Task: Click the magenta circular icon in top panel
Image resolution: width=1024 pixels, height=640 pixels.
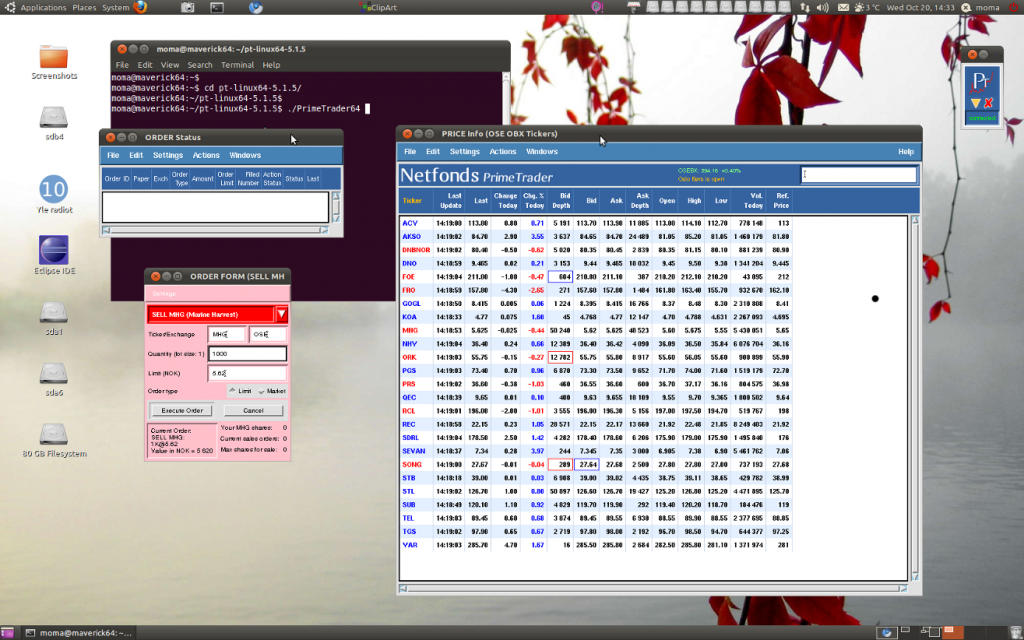Action: coord(597,7)
